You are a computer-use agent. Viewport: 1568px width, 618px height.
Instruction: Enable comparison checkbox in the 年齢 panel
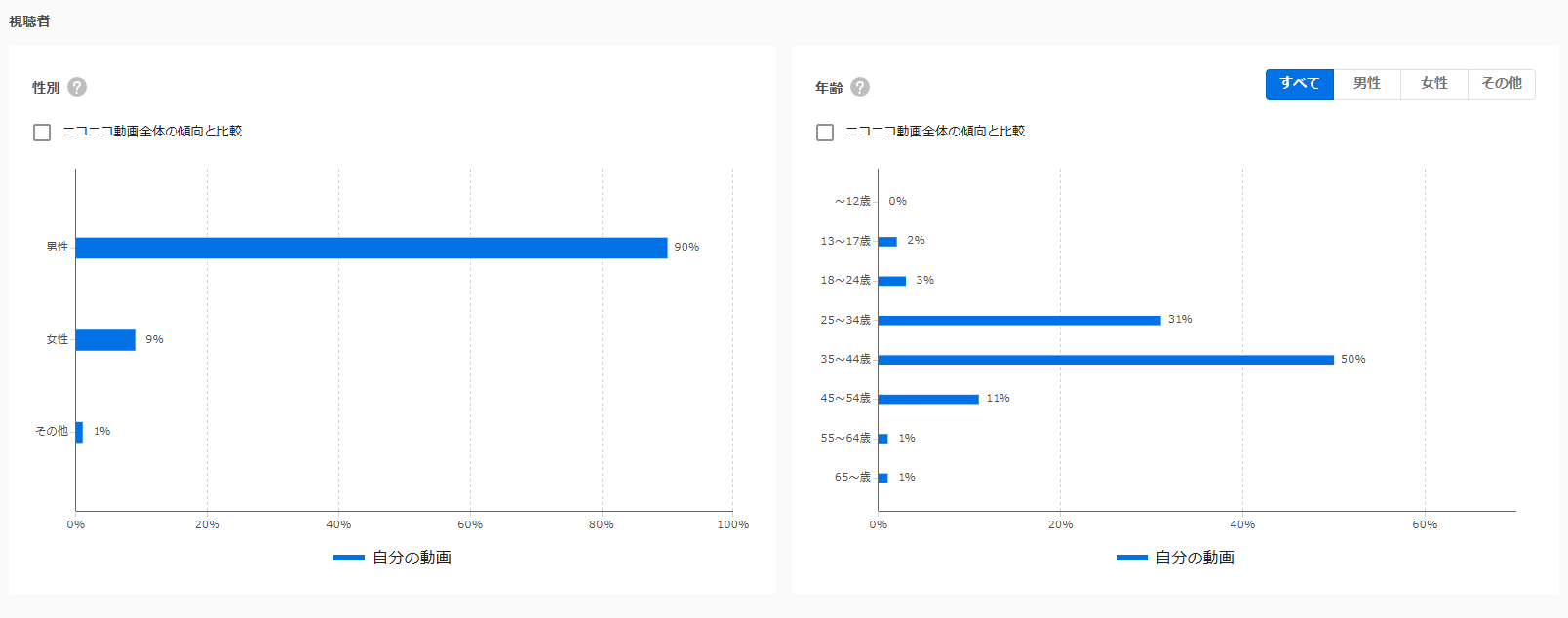tap(825, 132)
